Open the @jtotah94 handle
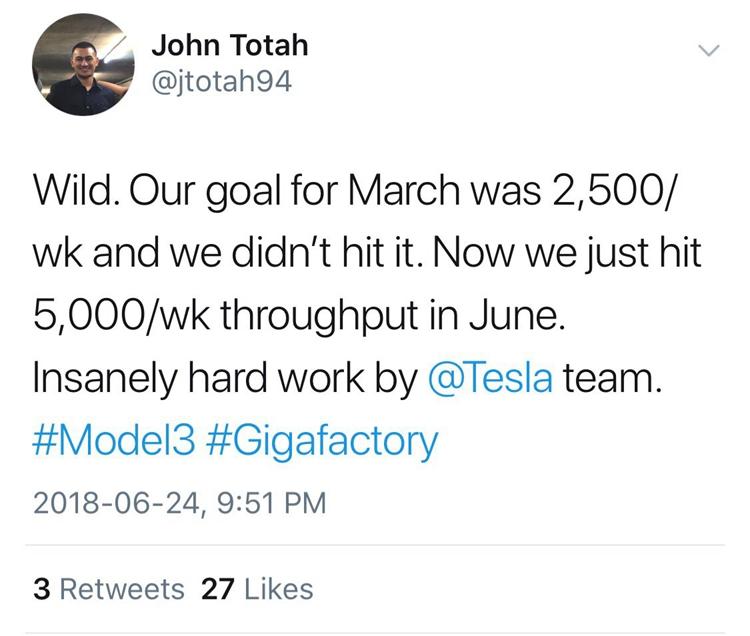 pyautogui.click(x=221, y=82)
